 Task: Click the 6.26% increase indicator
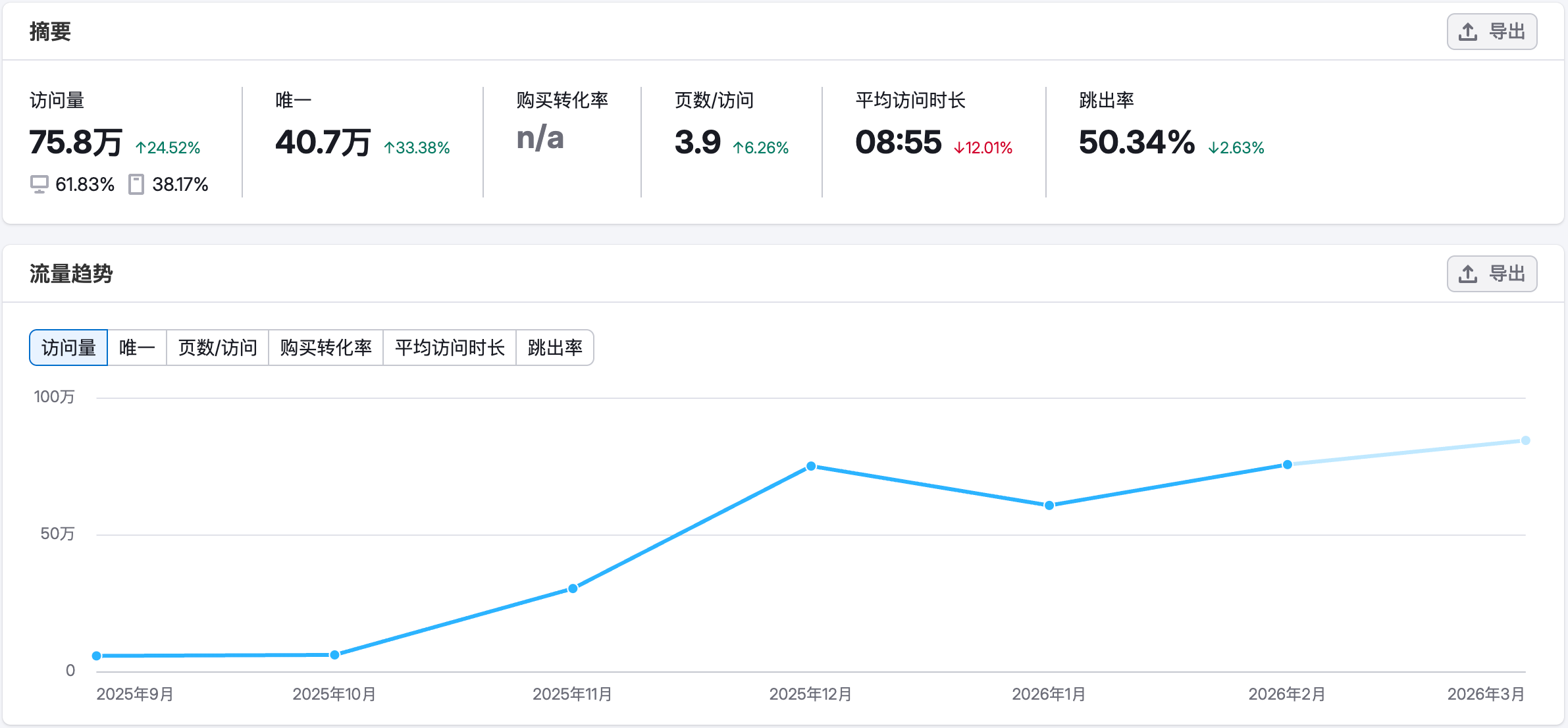point(761,147)
